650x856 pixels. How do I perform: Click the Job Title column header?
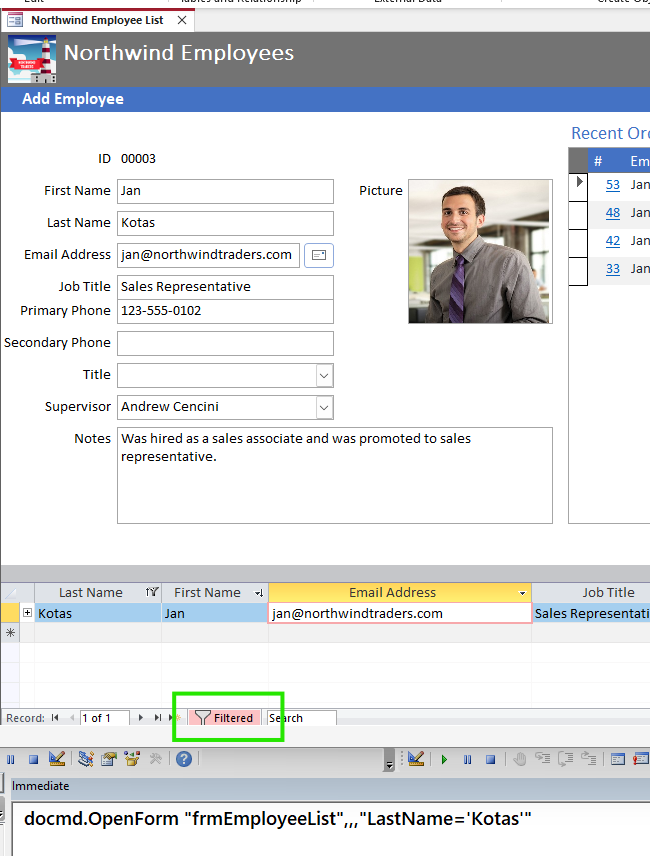[x=591, y=592]
